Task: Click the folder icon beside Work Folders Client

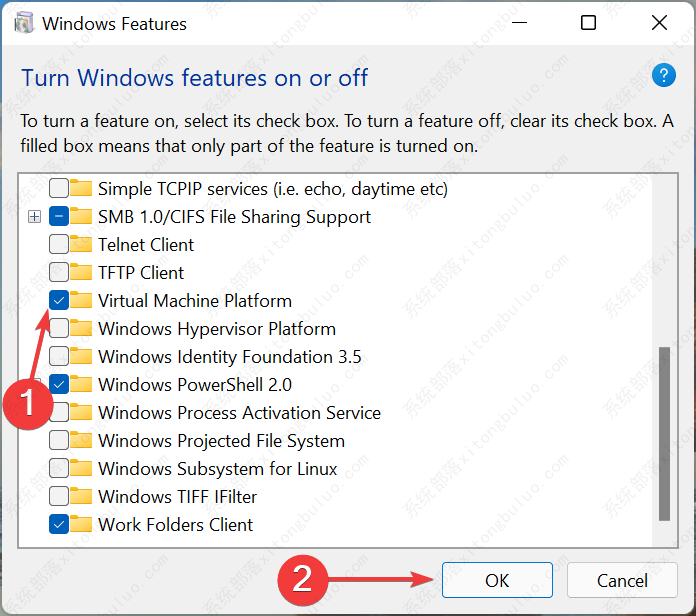Action: coord(82,525)
